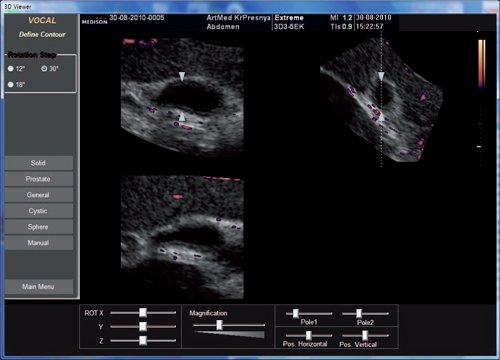
Task: Click the Pos. Vertical slider handle
Action: (365, 335)
